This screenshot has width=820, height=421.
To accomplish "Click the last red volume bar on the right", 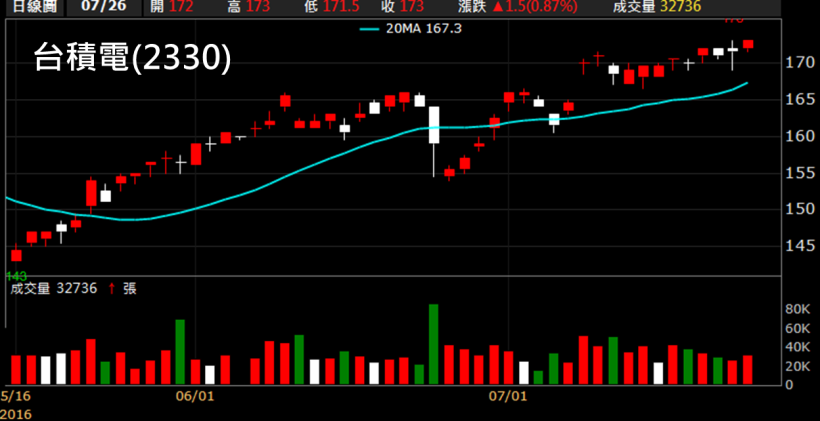I will [x=747, y=370].
